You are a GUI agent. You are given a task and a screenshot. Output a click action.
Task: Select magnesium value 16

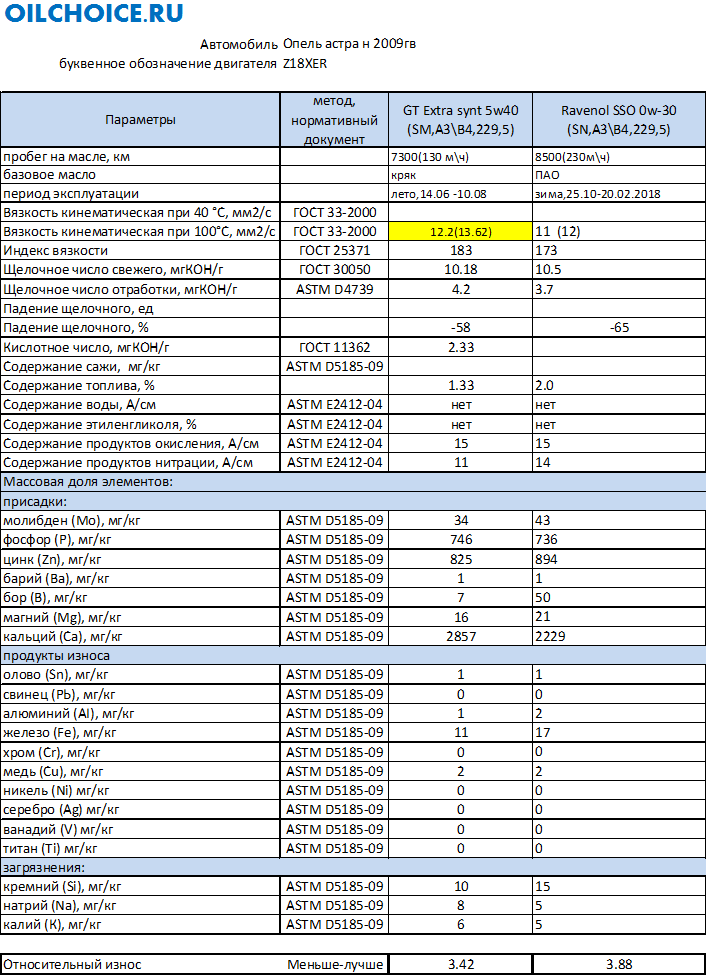[461, 617]
